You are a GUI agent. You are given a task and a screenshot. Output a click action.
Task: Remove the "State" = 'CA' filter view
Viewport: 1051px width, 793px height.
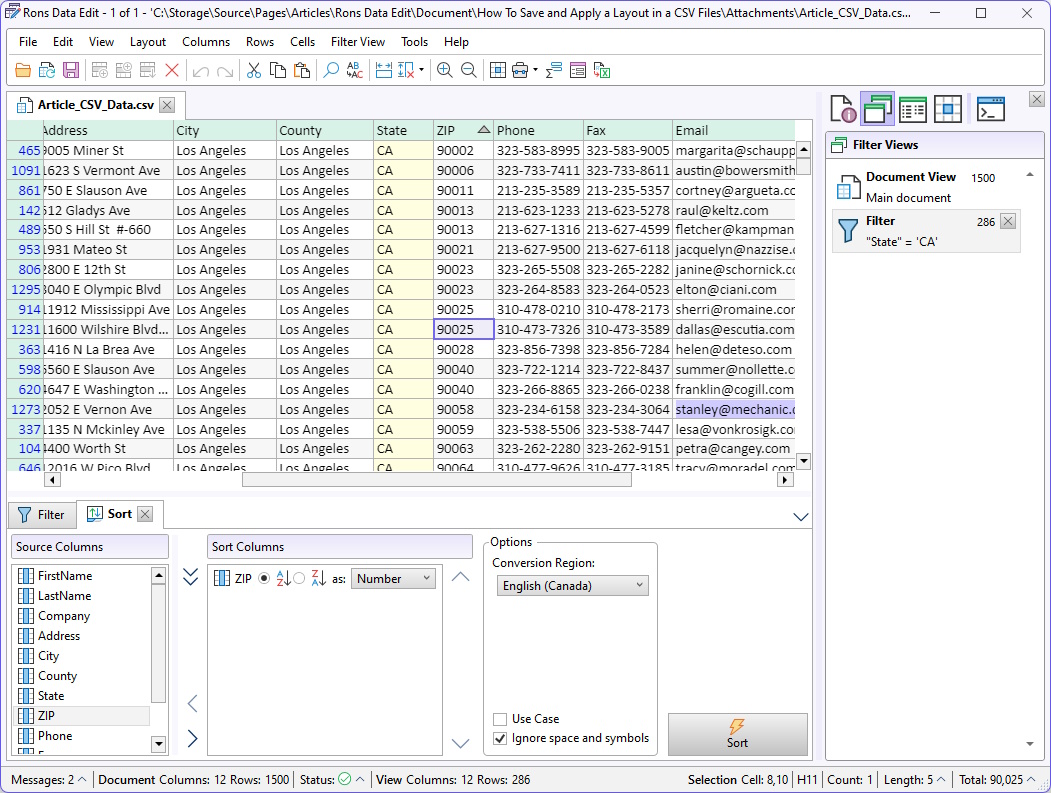[x=1007, y=220]
